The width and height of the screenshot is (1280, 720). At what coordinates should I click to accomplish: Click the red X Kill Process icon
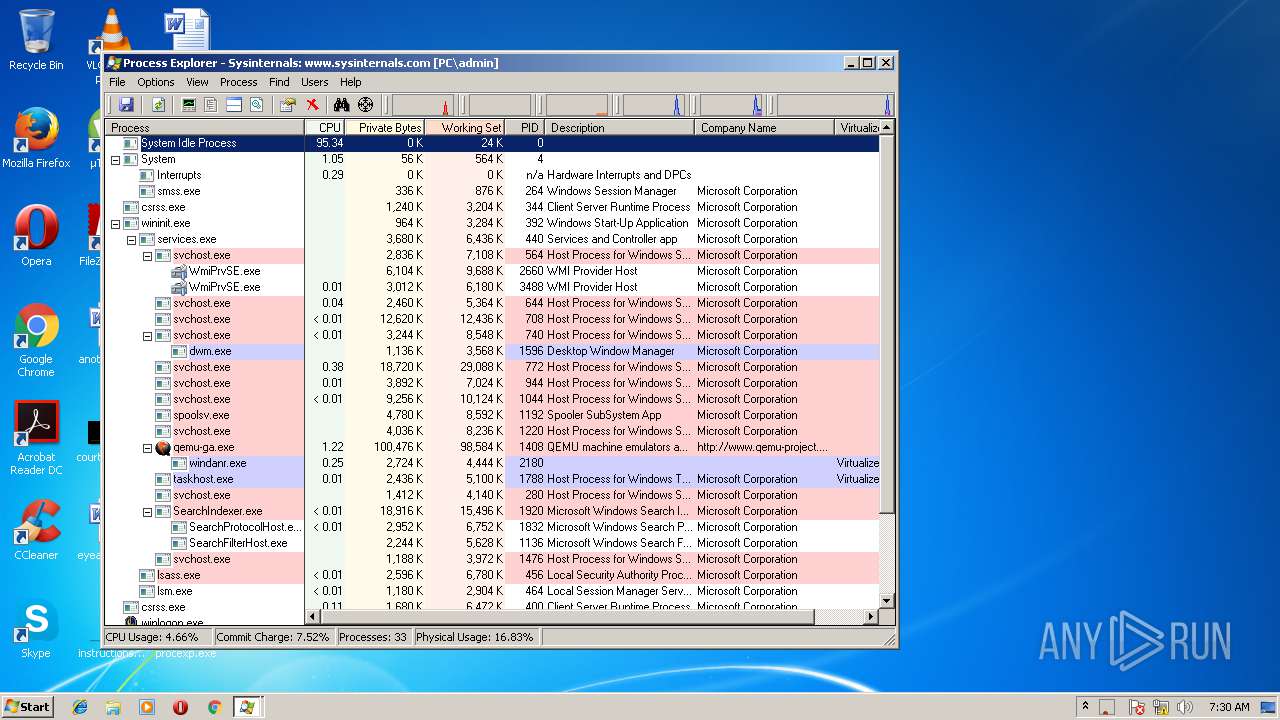[x=312, y=105]
